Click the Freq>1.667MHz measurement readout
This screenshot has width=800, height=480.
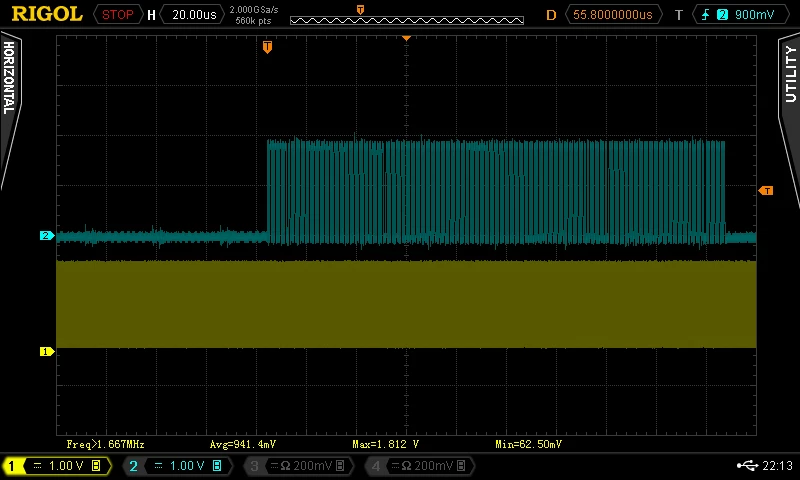(x=106, y=444)
